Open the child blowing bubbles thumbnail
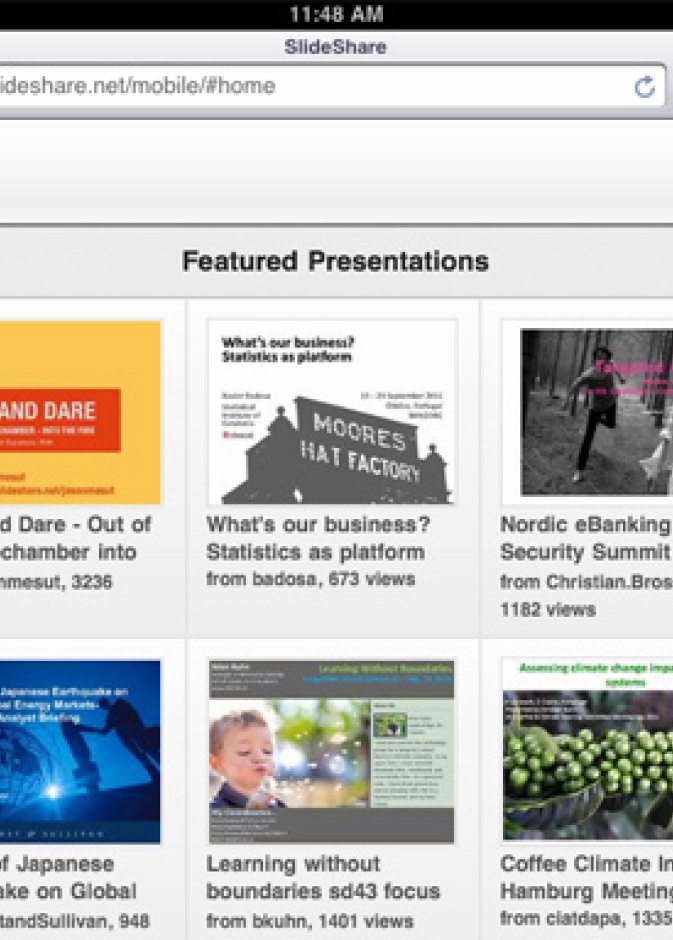Image resolution: width=673 pixels, height=940 pixels. (331, 751)
